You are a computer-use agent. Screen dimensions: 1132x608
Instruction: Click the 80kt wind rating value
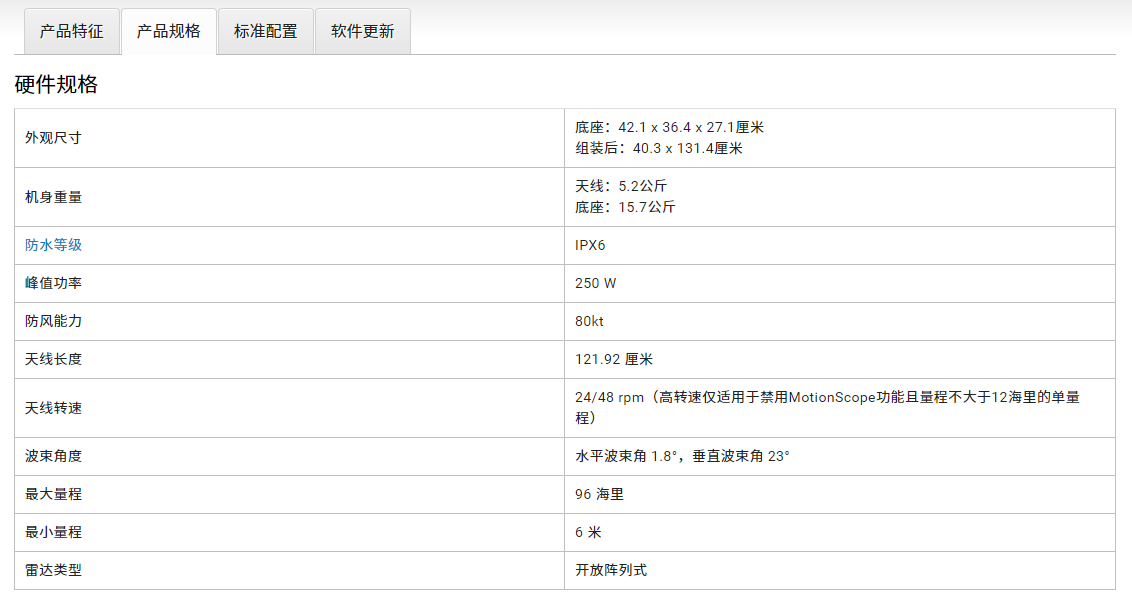pyautogui.click(x=590, y=321)
